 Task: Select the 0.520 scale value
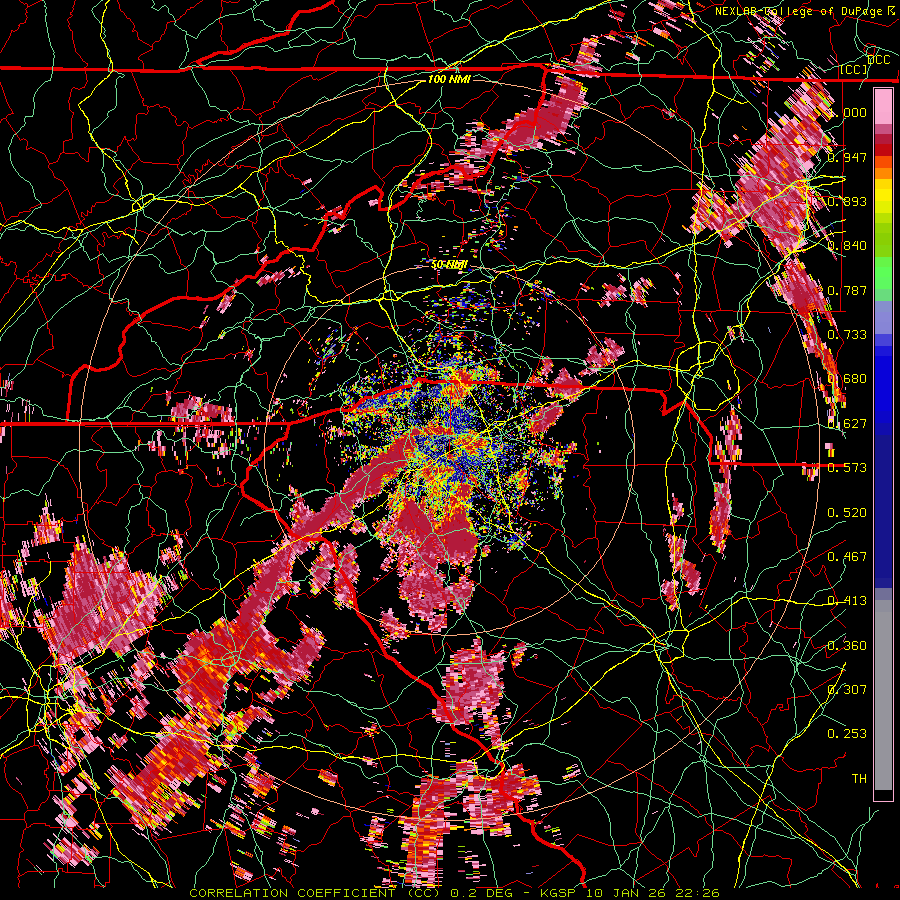pyautogui.click(x=848, y=513)
